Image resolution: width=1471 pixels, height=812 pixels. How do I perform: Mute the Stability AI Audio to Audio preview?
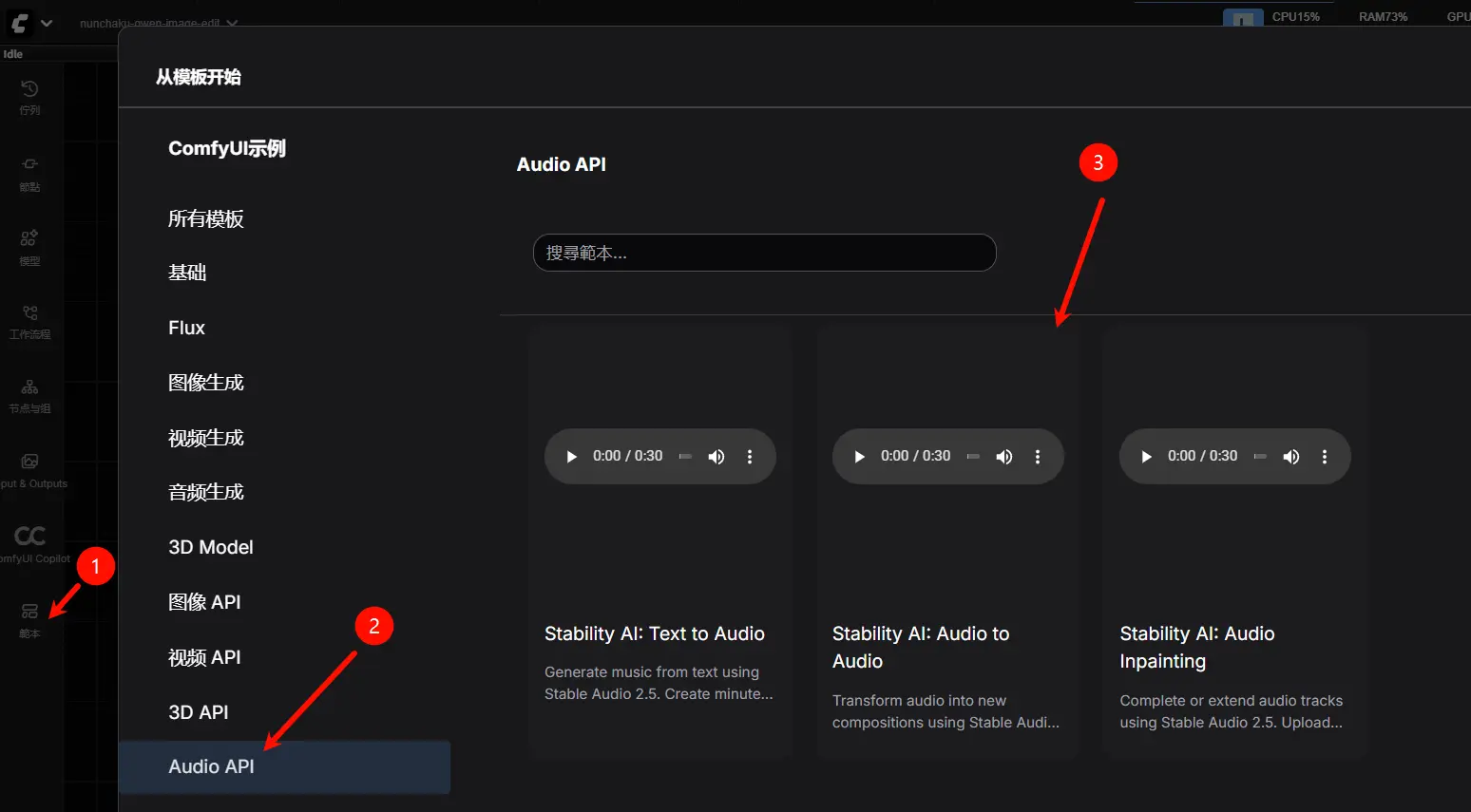[x=1004, y=456]
